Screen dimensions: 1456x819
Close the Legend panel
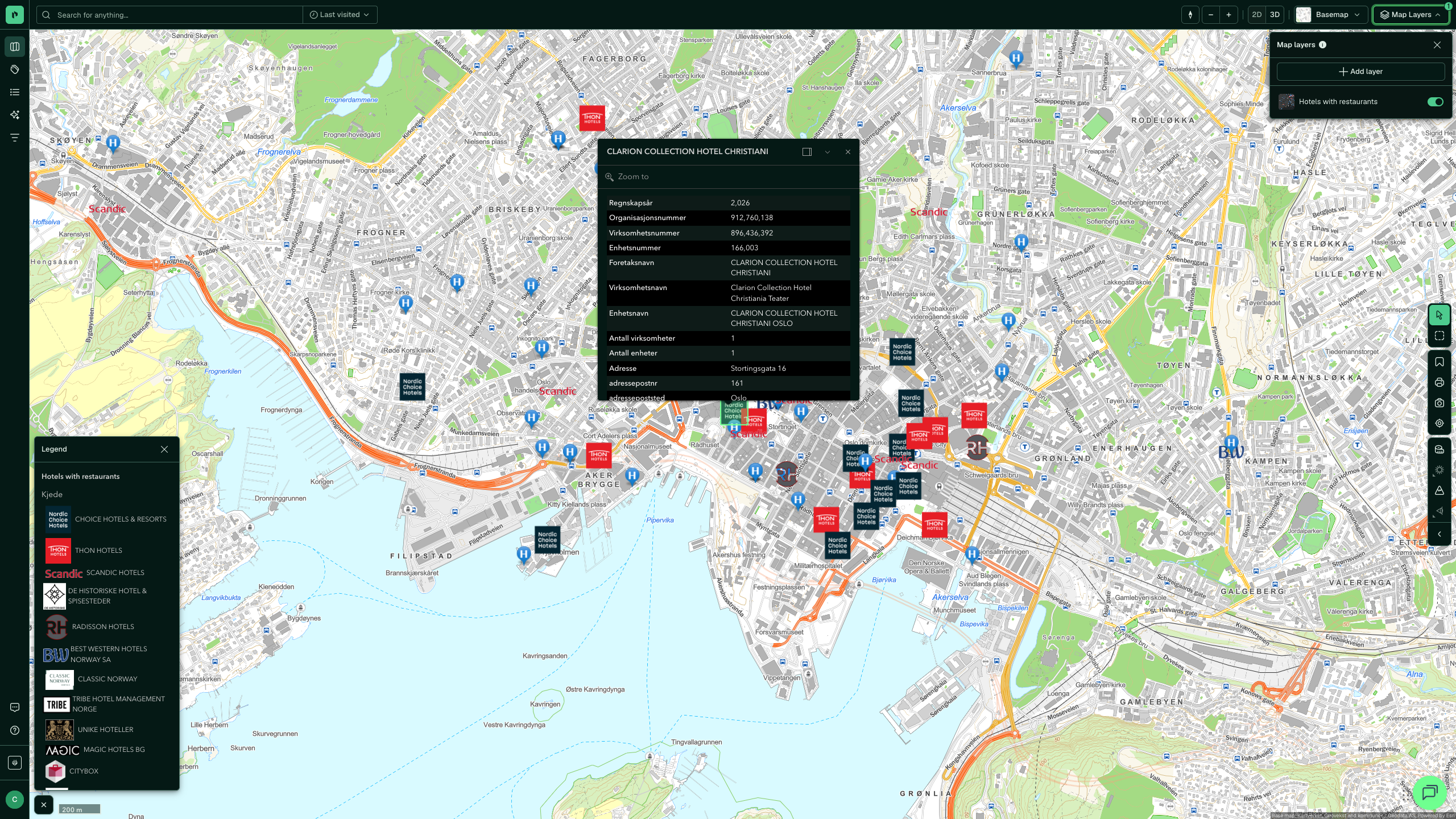click(164, 449)
